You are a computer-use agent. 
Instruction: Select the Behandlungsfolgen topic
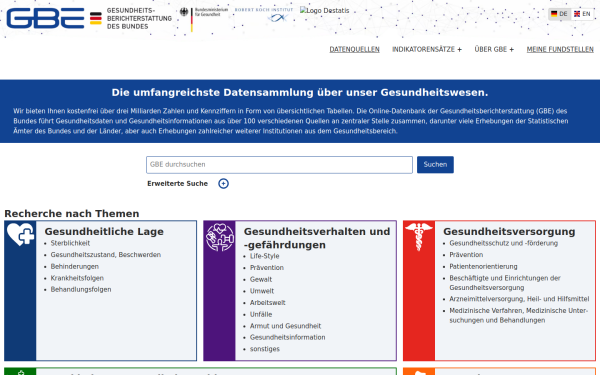click(x=81, y=290)
